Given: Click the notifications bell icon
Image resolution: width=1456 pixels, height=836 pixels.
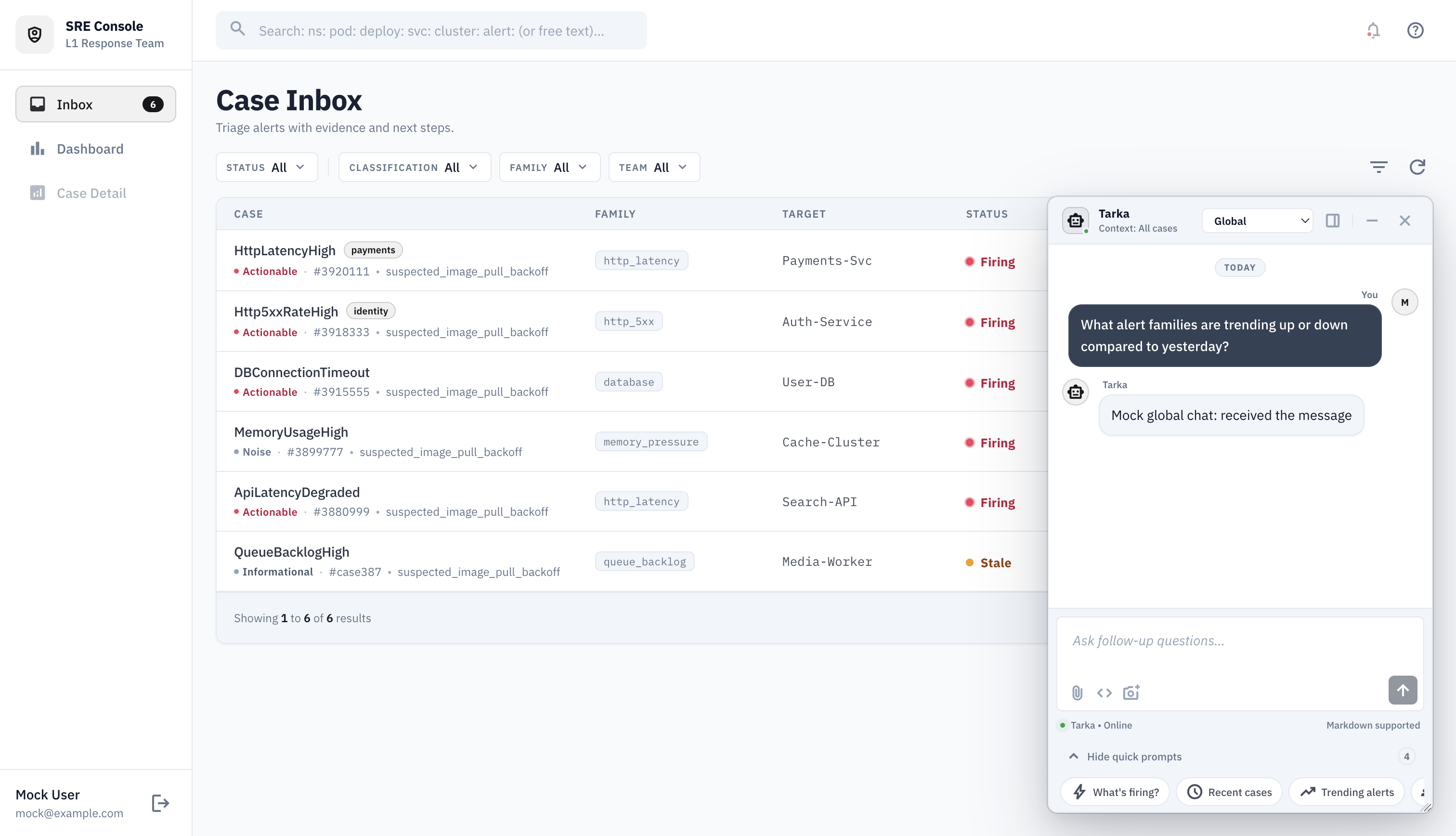Looking at the screenshot, I should point(1373,30).
